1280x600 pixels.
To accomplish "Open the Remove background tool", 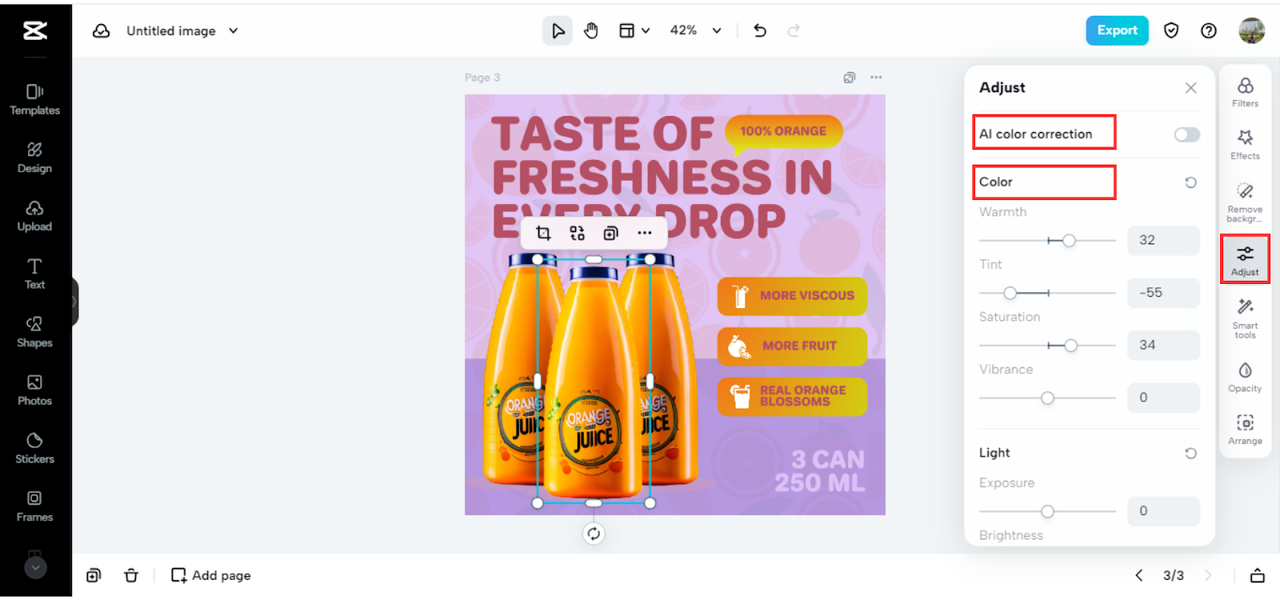I will (x=1245, y=202).
